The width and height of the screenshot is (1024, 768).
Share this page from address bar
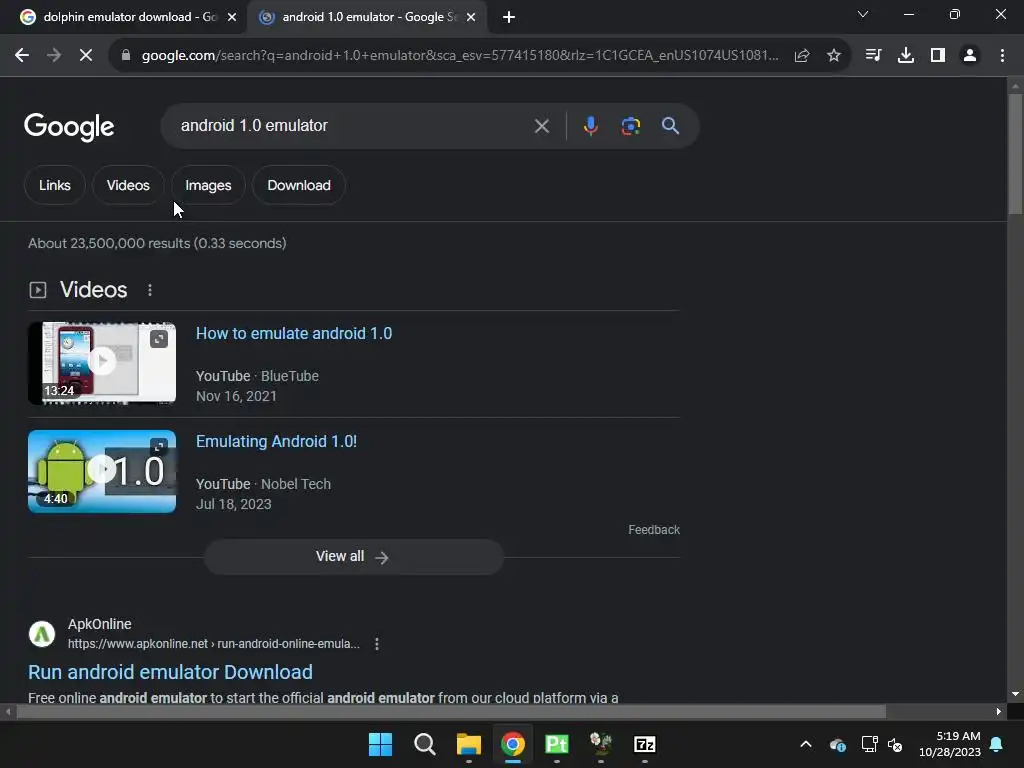pos(802,56)
